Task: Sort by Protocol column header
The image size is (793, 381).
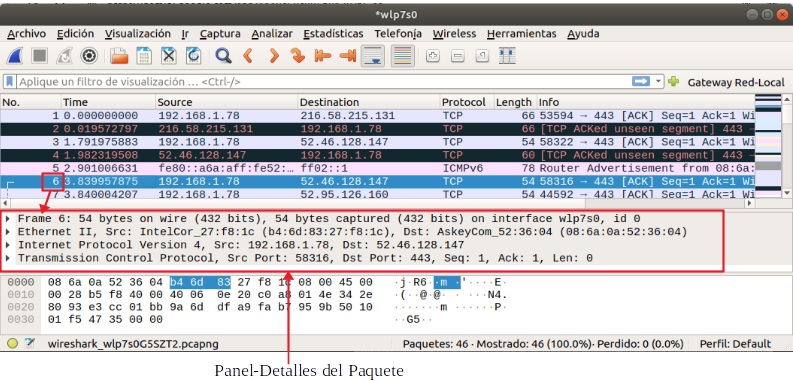Action: (467, 102)
